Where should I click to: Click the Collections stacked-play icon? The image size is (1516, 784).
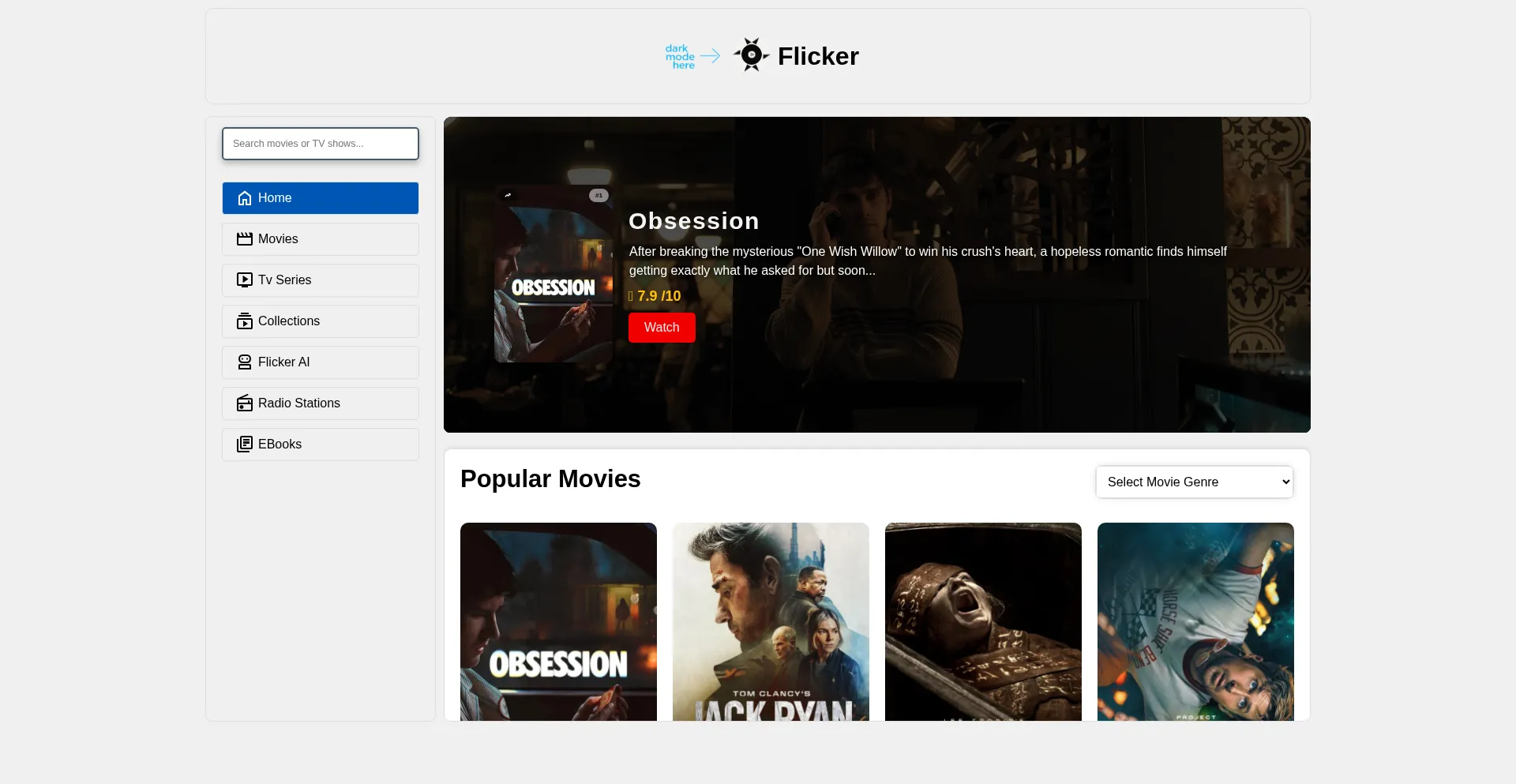(x=245, y=321)
